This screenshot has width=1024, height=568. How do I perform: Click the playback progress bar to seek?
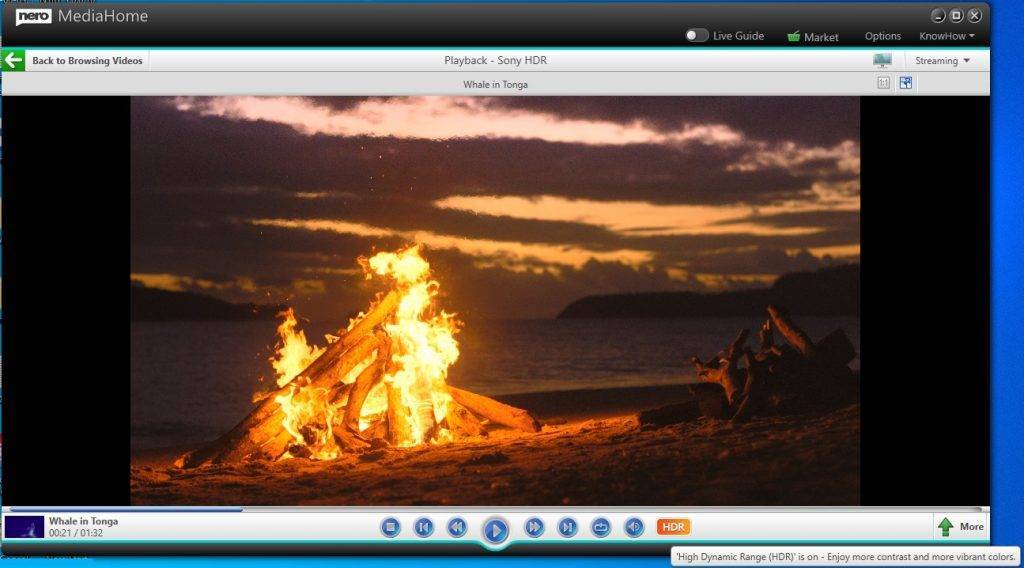(x=495, y=509)
